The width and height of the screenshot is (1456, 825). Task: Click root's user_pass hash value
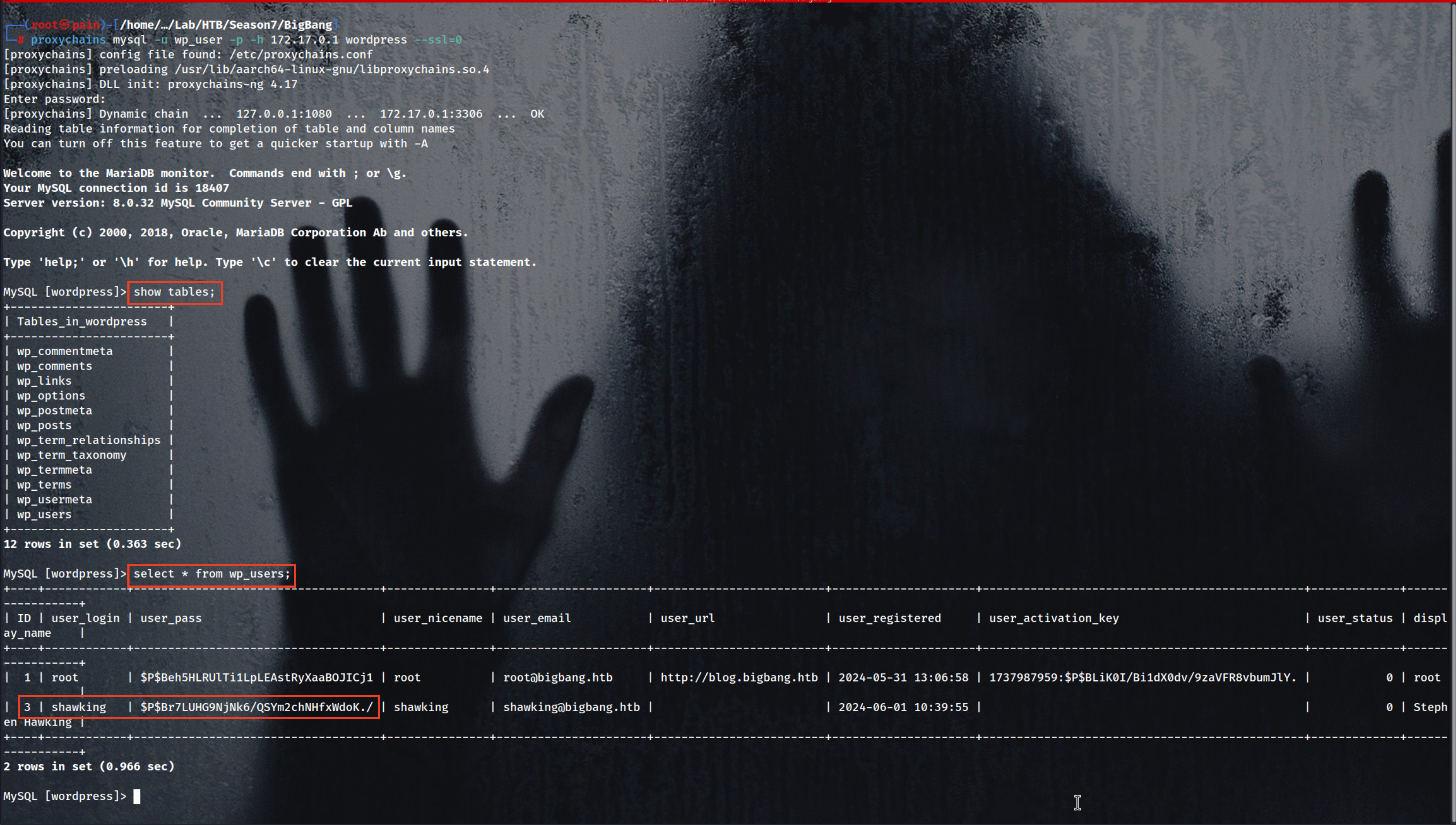point(256,678)
